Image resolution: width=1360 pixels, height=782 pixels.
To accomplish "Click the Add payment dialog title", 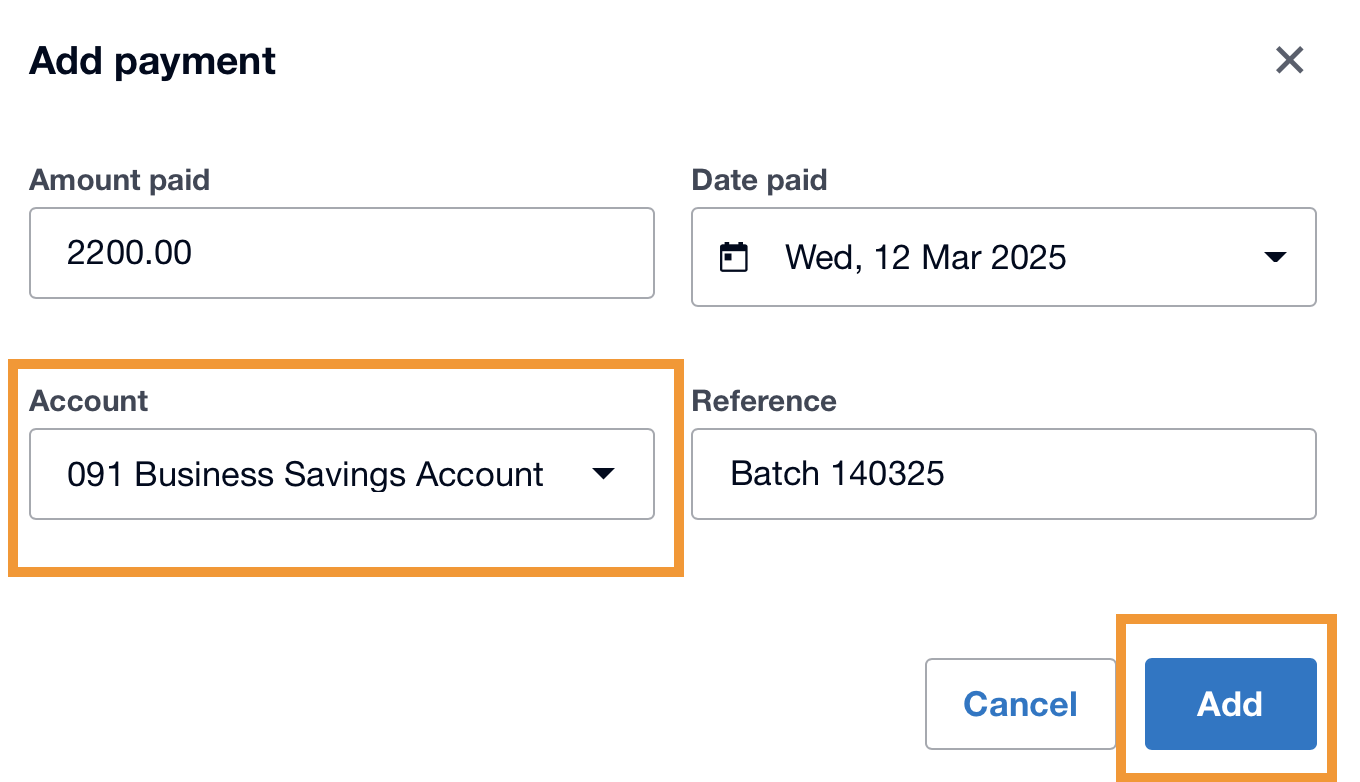I will 153,61.
